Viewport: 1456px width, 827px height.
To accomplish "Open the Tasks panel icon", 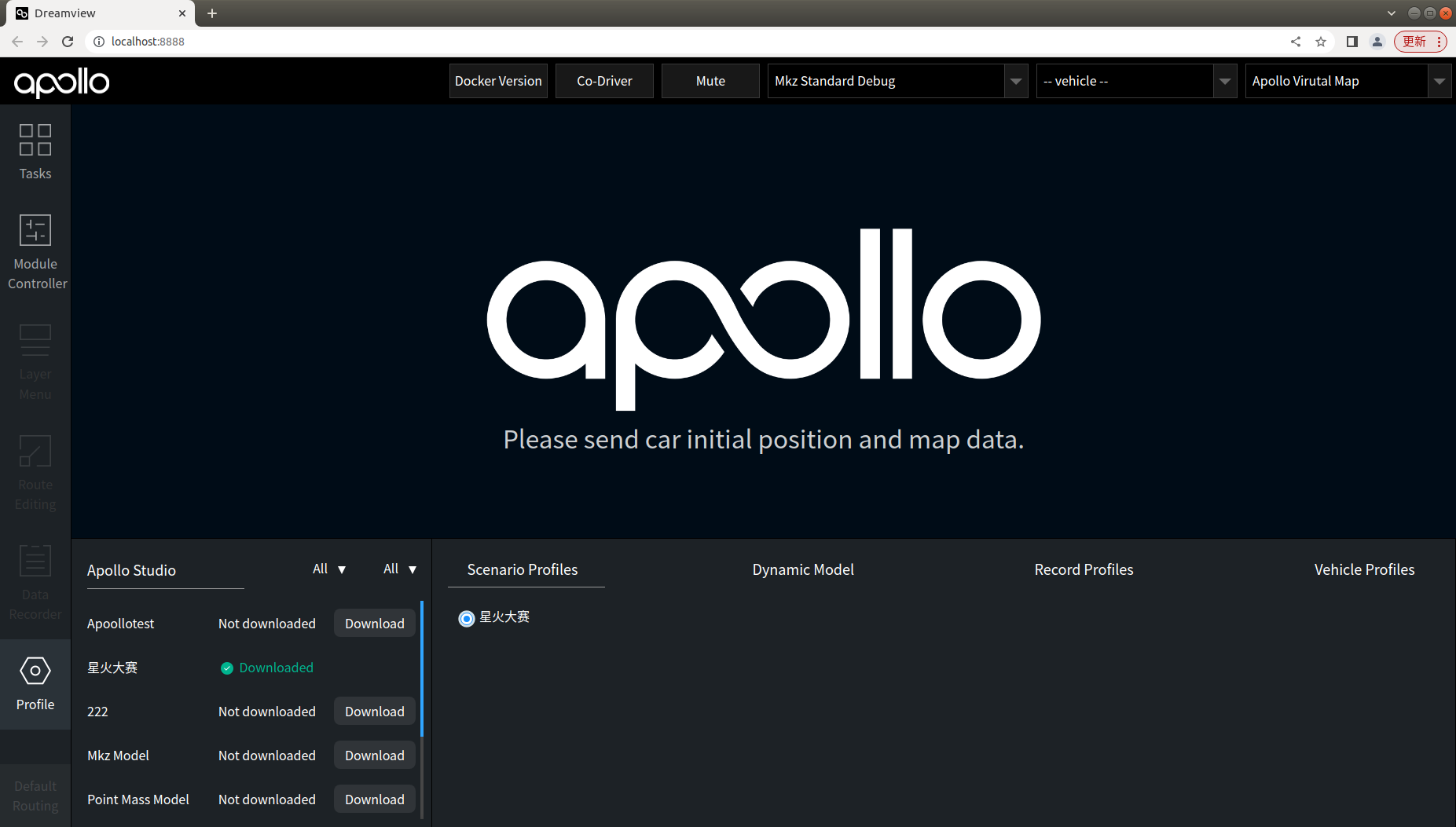I will coord(35,141).
